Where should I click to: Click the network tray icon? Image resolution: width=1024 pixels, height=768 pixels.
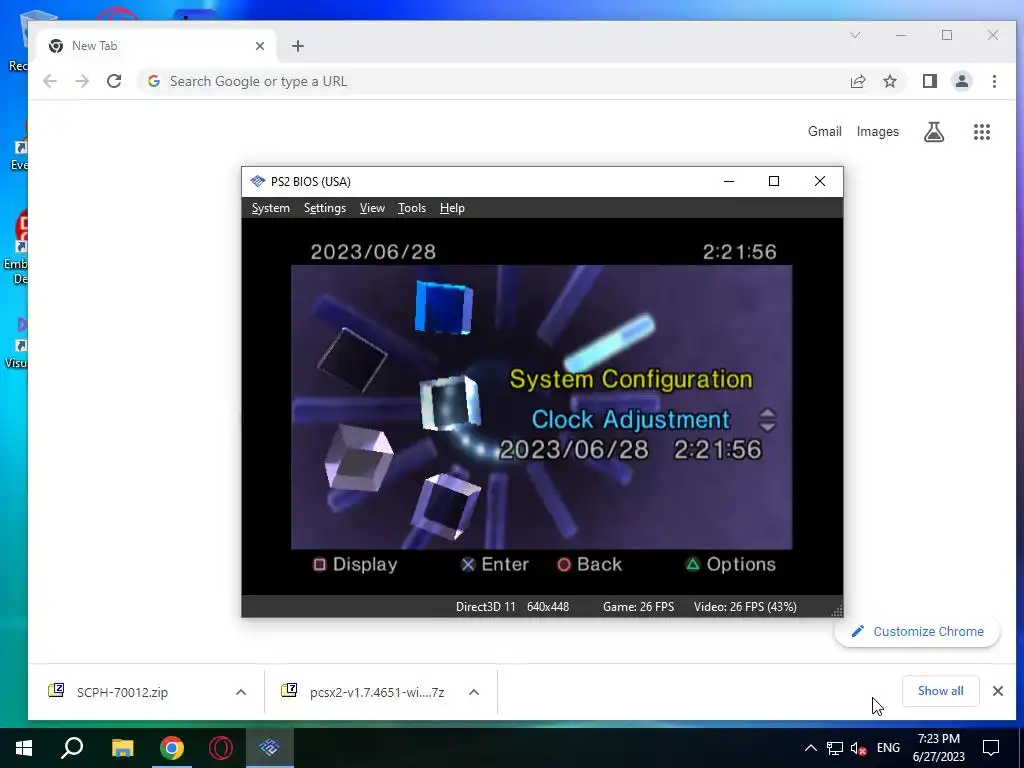click(835, 748)
